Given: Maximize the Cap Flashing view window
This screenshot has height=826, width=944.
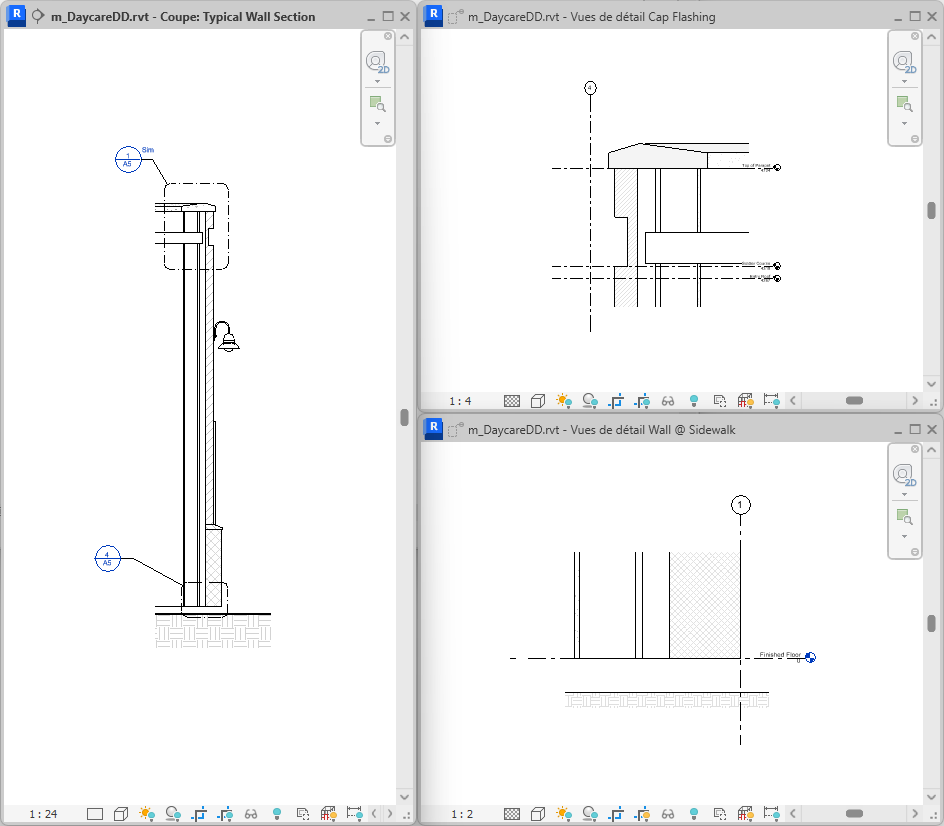Looking at the screenshot, I should pos(915,17).
